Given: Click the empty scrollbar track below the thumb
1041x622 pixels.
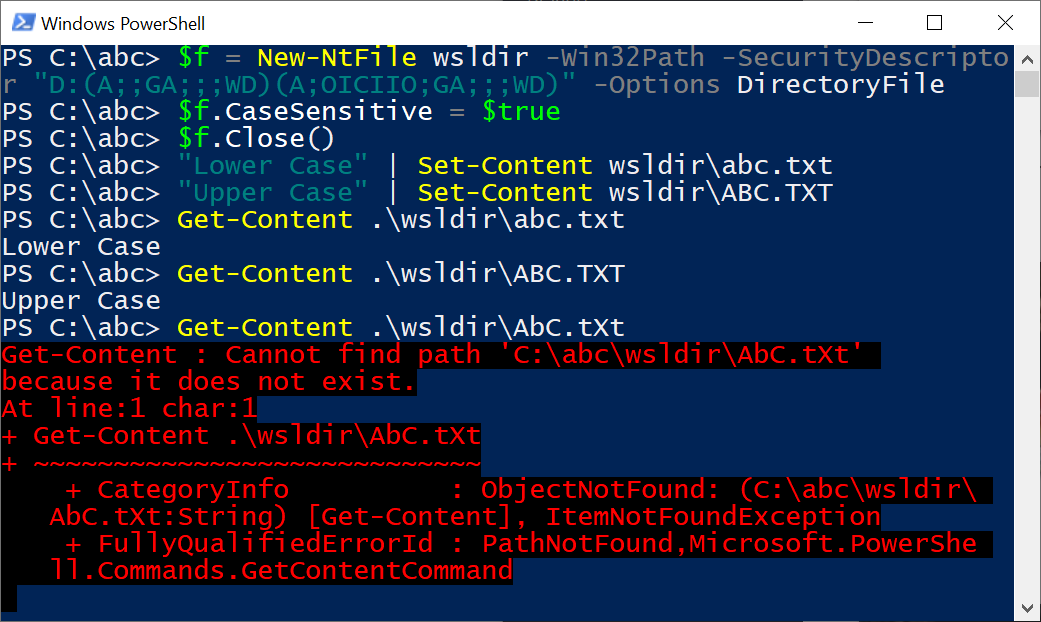Looking at the screenshot, I should click(x=1027, y=345).
